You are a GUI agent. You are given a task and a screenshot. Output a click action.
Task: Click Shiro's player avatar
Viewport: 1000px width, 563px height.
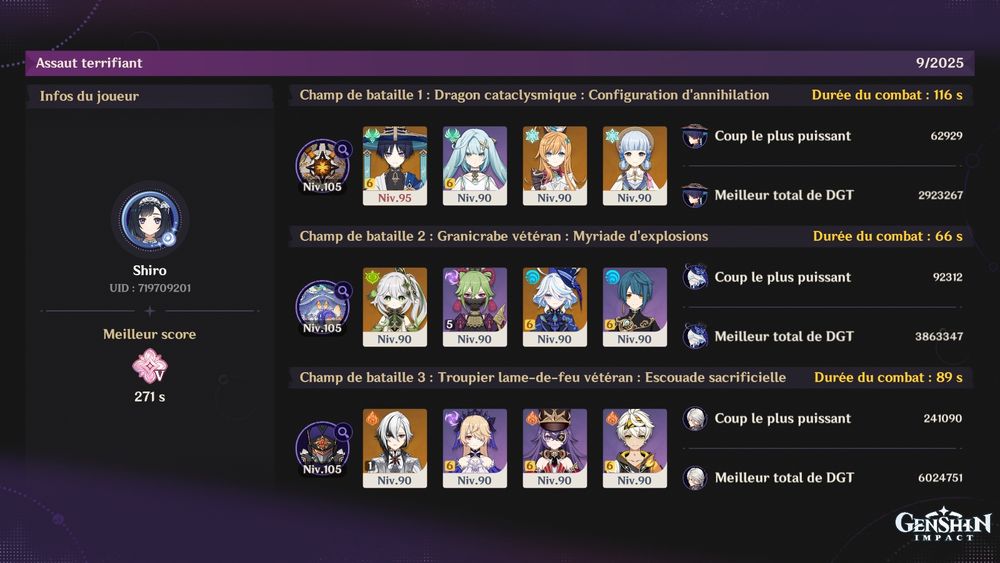click(x=150, y=219)
